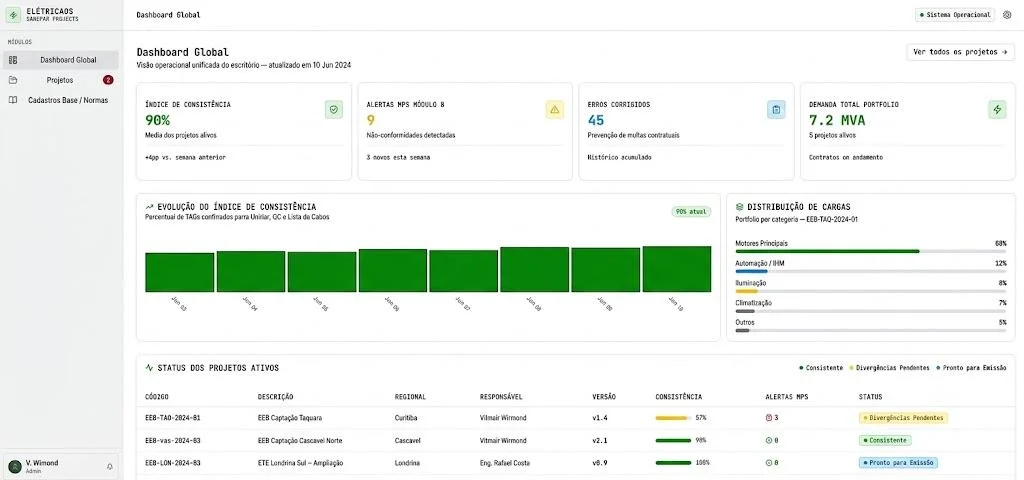Click the settings gear icon in header
1024x480 pixels.
[x=1006, y=14]
